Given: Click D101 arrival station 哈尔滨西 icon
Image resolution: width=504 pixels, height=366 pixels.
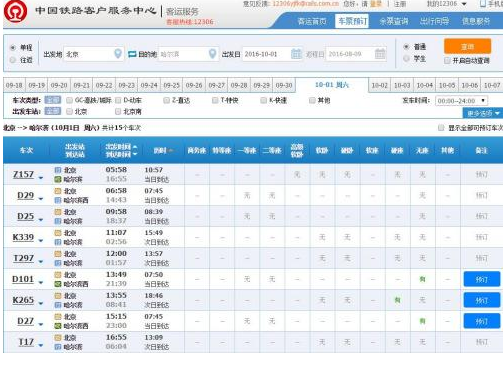Looking at the screenshot, I should [58, 284].
